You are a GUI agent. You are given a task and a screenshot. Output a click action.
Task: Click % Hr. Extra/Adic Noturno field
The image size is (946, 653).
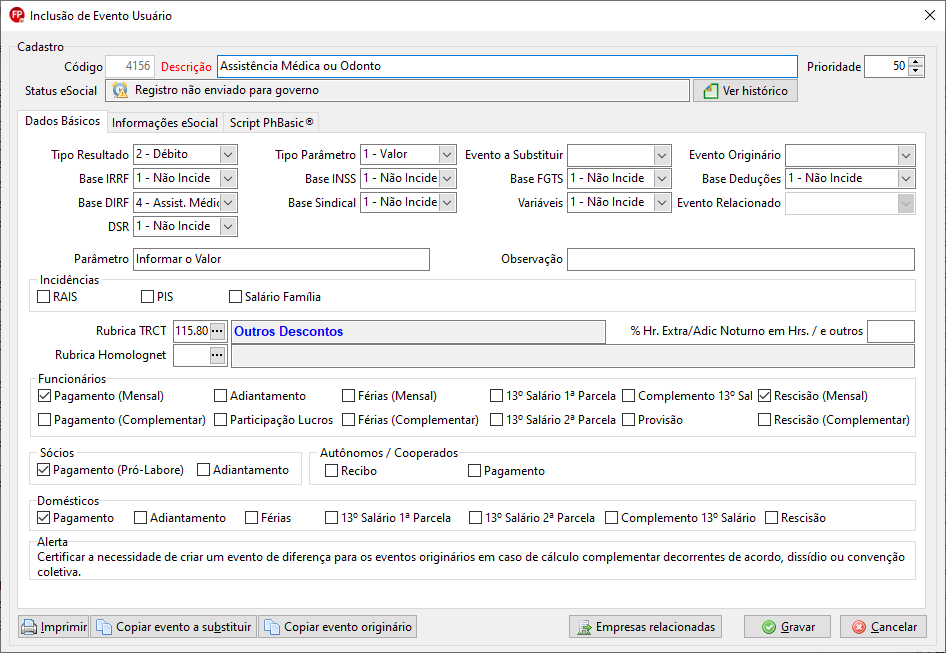pyautogui.click(x=890, y=331)
